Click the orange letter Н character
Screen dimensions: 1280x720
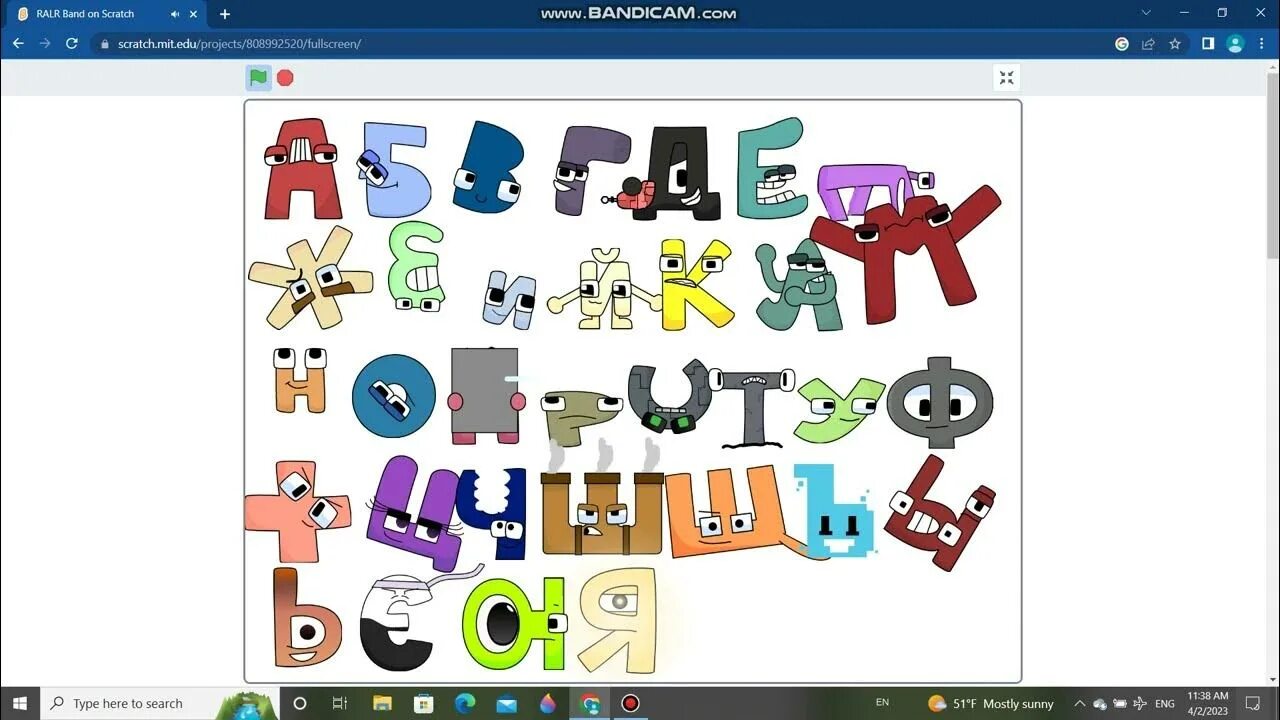point(300,380)
